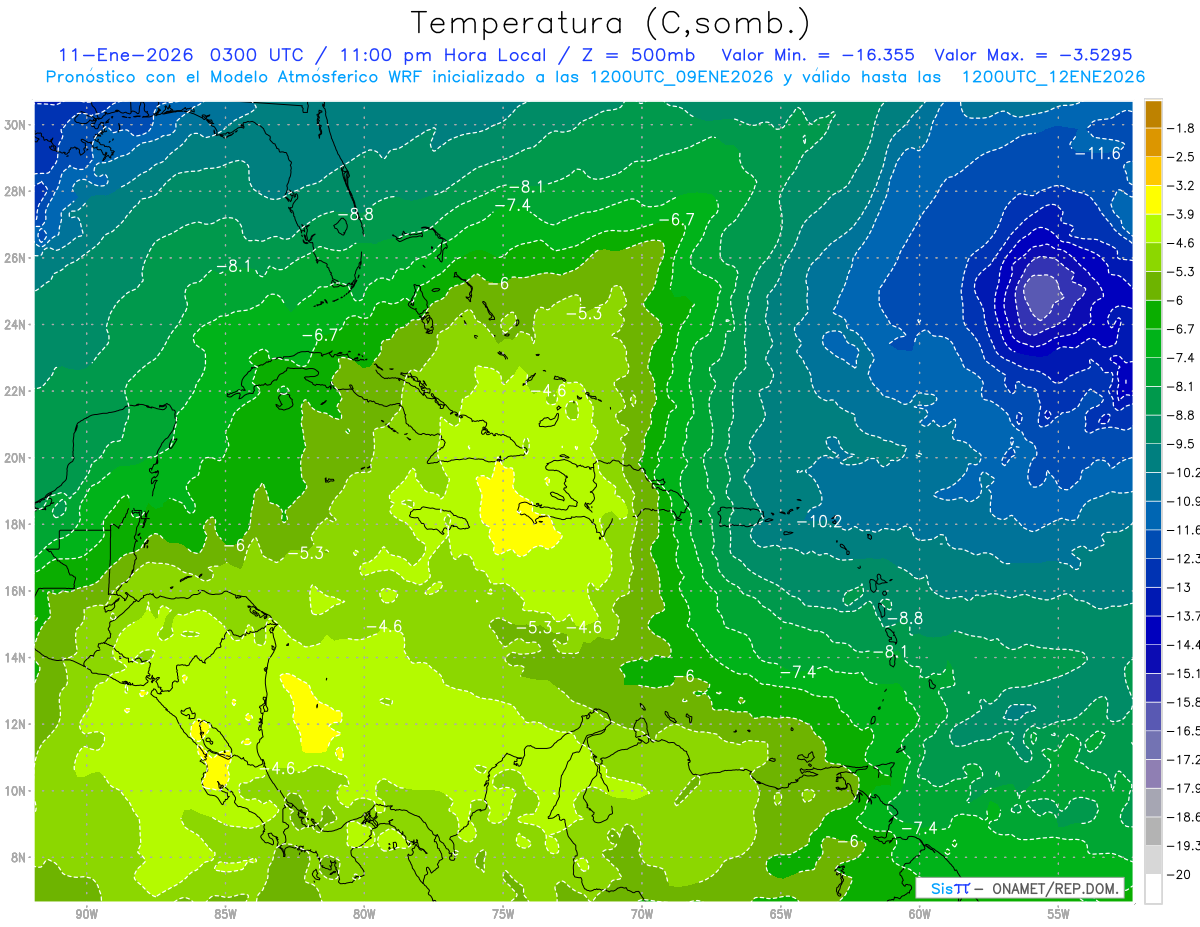The image size is (1200, 927).
Task: Click the 'Valor Max. = -3.5295' readout
Action: [1034, 55]
